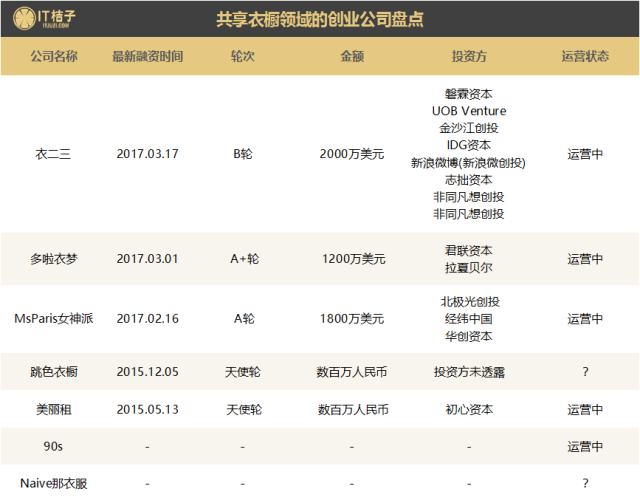
Task: Click the A+轮 round cell
Action: pos(244,259)
